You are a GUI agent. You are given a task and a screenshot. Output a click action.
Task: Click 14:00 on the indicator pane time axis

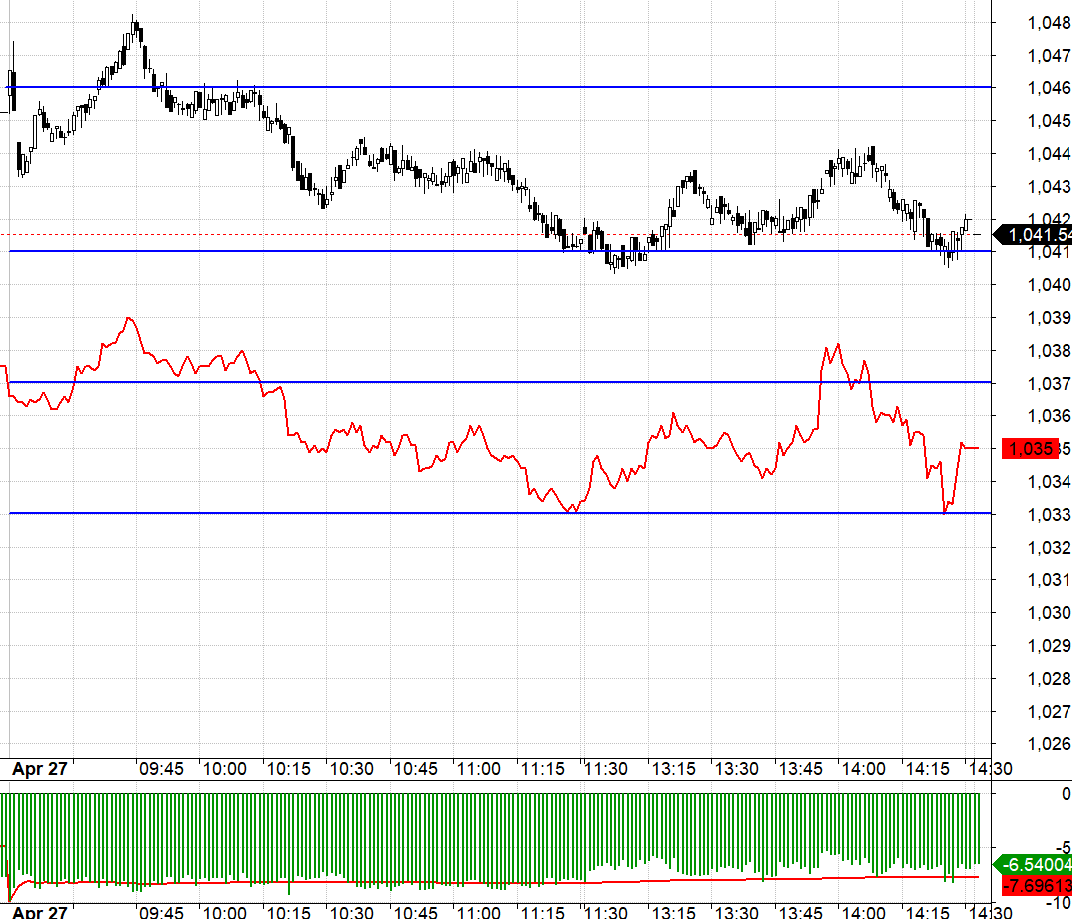point(863,912)
